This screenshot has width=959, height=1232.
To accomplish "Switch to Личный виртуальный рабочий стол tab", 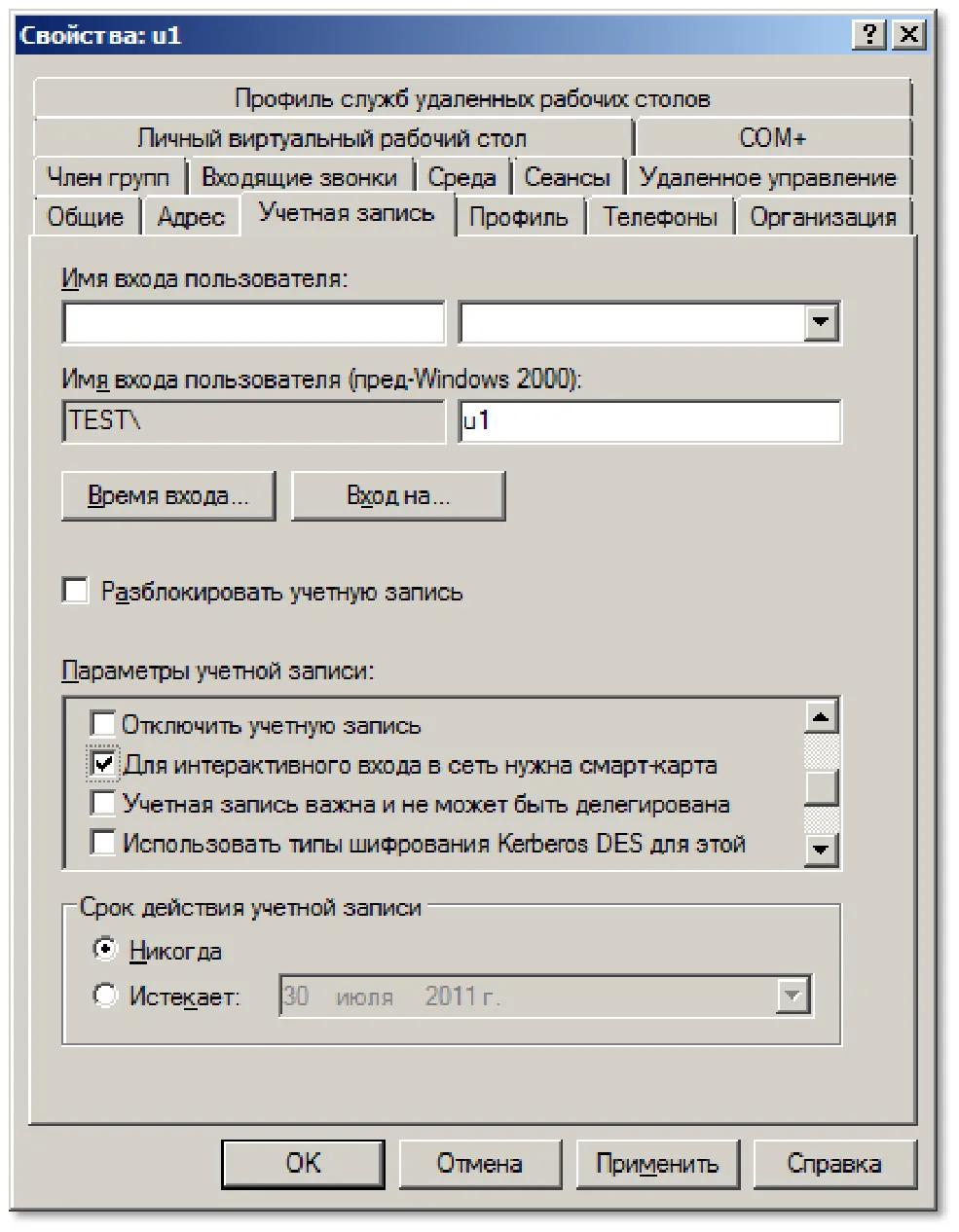I will click(332, 138).
